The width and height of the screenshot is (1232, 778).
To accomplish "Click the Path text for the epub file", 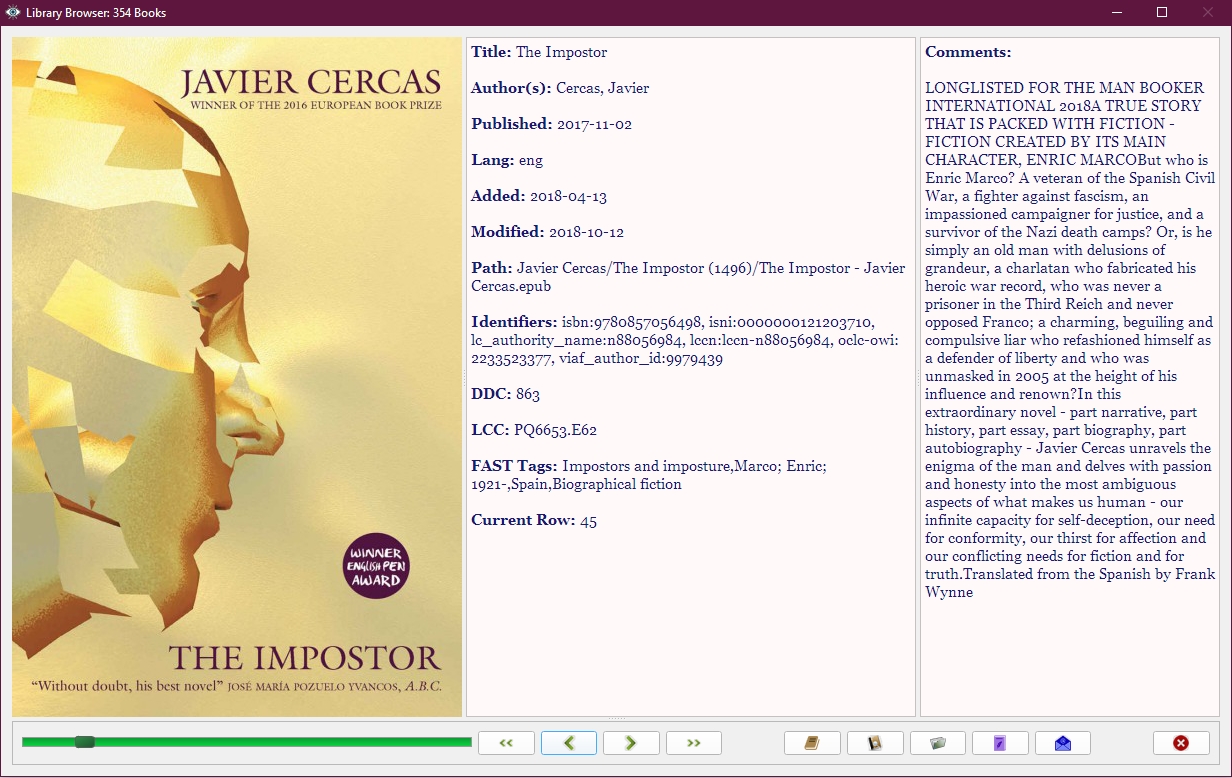I will click(x=688, y=277).
